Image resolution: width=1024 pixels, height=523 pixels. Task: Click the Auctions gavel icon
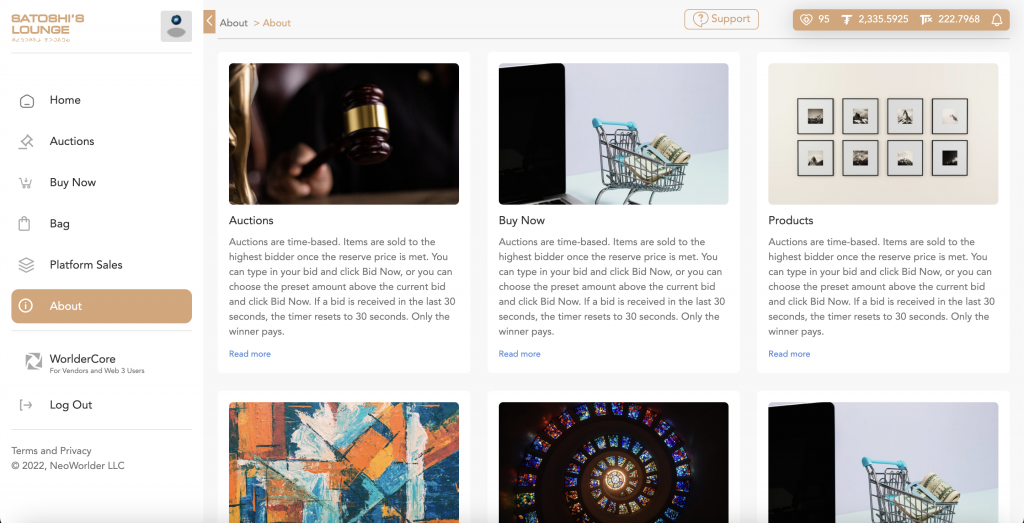click(26, 142)
